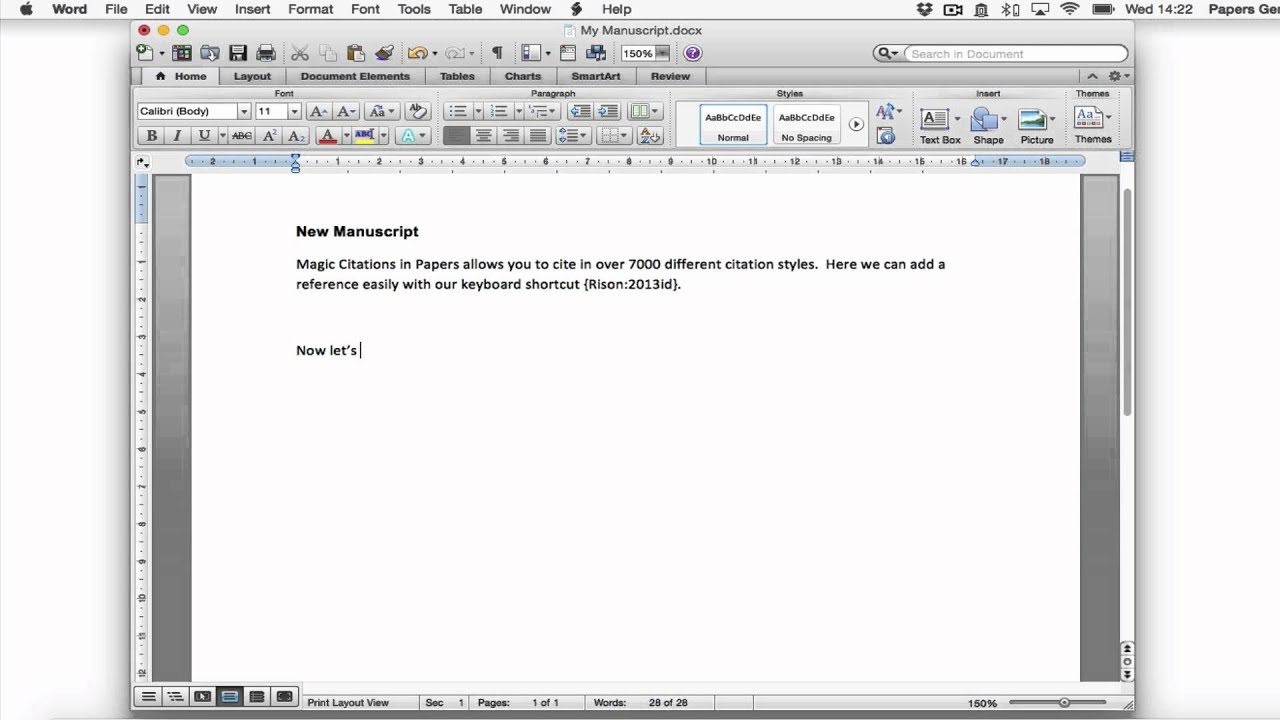Click the Increase Indent icon
The image size is (1280, 720).
click(x=608, y=111)
